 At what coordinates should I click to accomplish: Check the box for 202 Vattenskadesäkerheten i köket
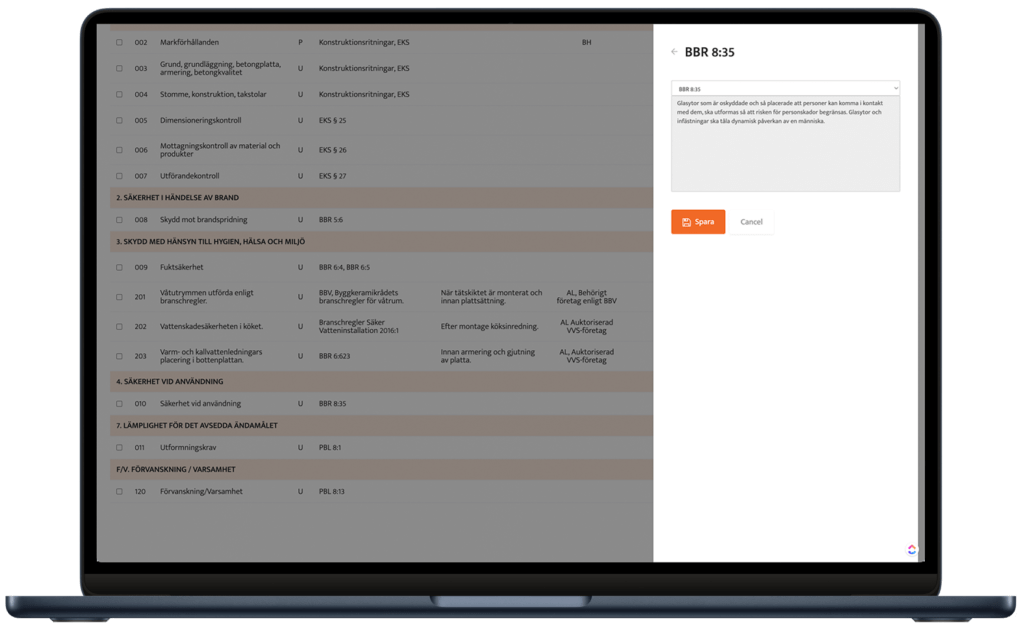point(119,327)
